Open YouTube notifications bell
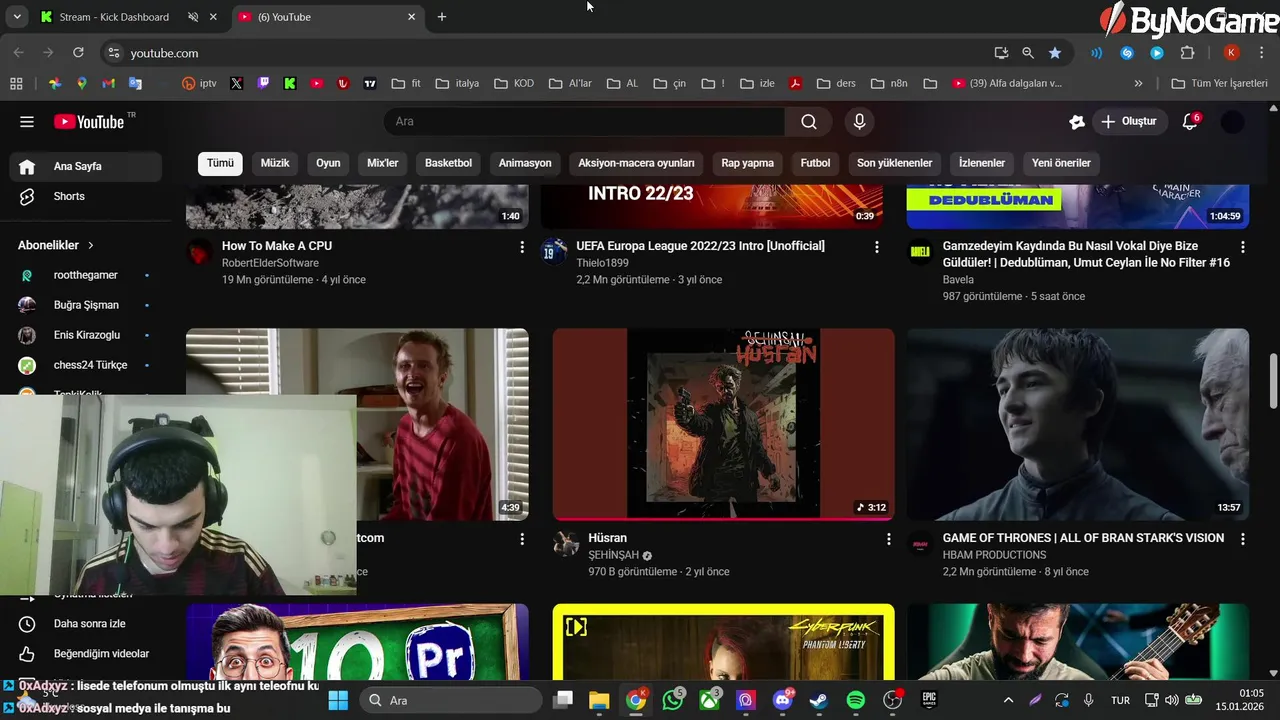This screenshot has height=720, width=1280. [1190, 122]
